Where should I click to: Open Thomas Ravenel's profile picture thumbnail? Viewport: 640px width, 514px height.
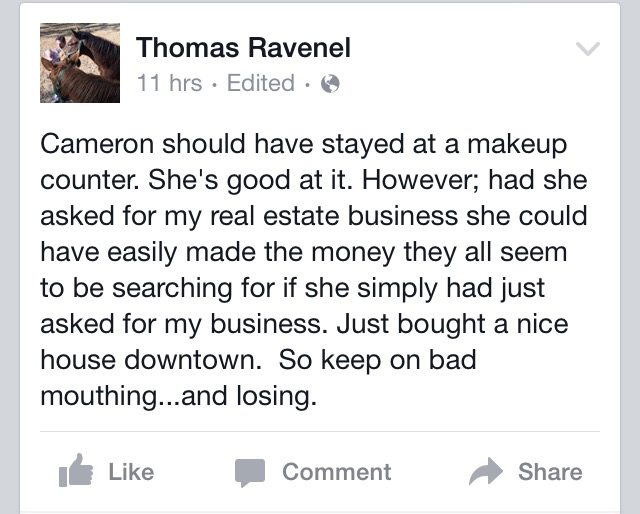pos(80,63)
